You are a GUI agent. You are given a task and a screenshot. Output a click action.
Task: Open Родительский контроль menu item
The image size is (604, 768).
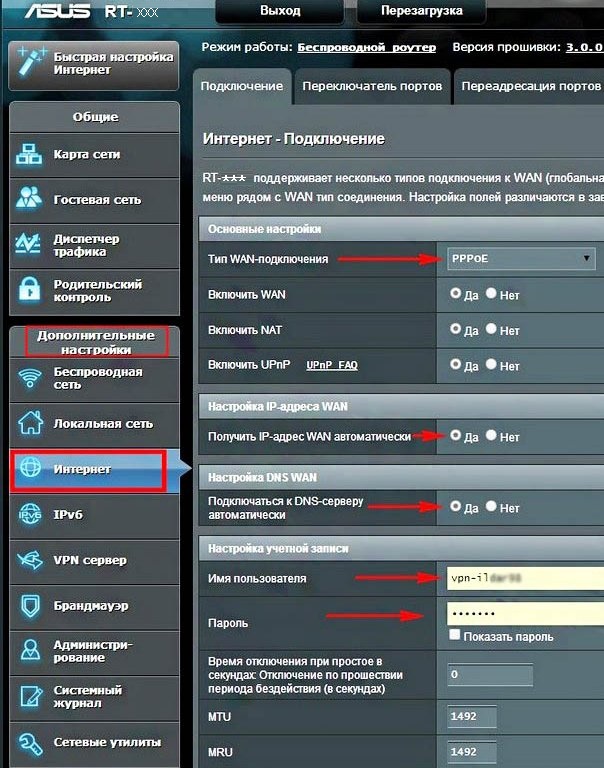(x=95, y=291)
